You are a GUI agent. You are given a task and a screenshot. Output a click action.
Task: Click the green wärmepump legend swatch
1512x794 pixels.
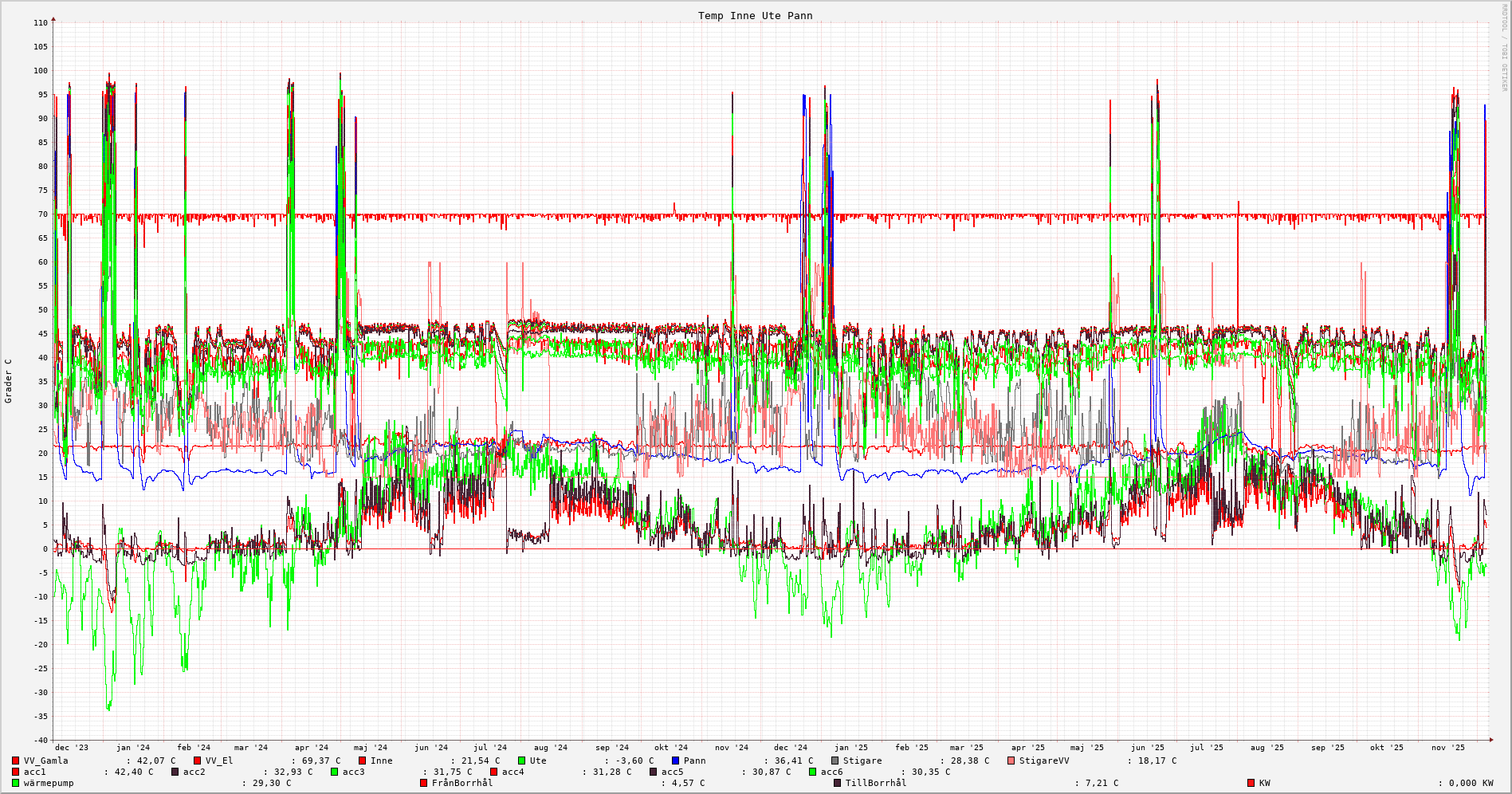15,783
